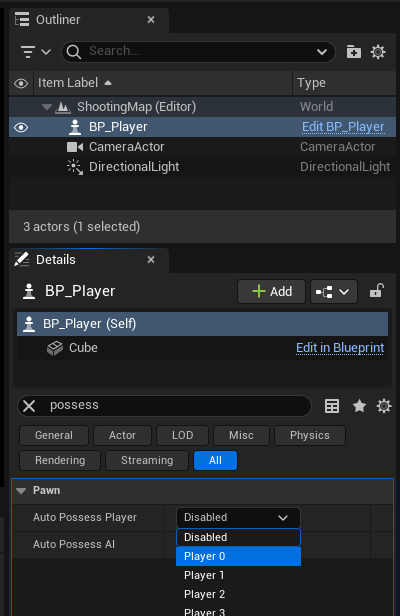The height and width of the screenshot is (616, 400).
Task: Open the property matrix table icon
Action: coord(332,406)
